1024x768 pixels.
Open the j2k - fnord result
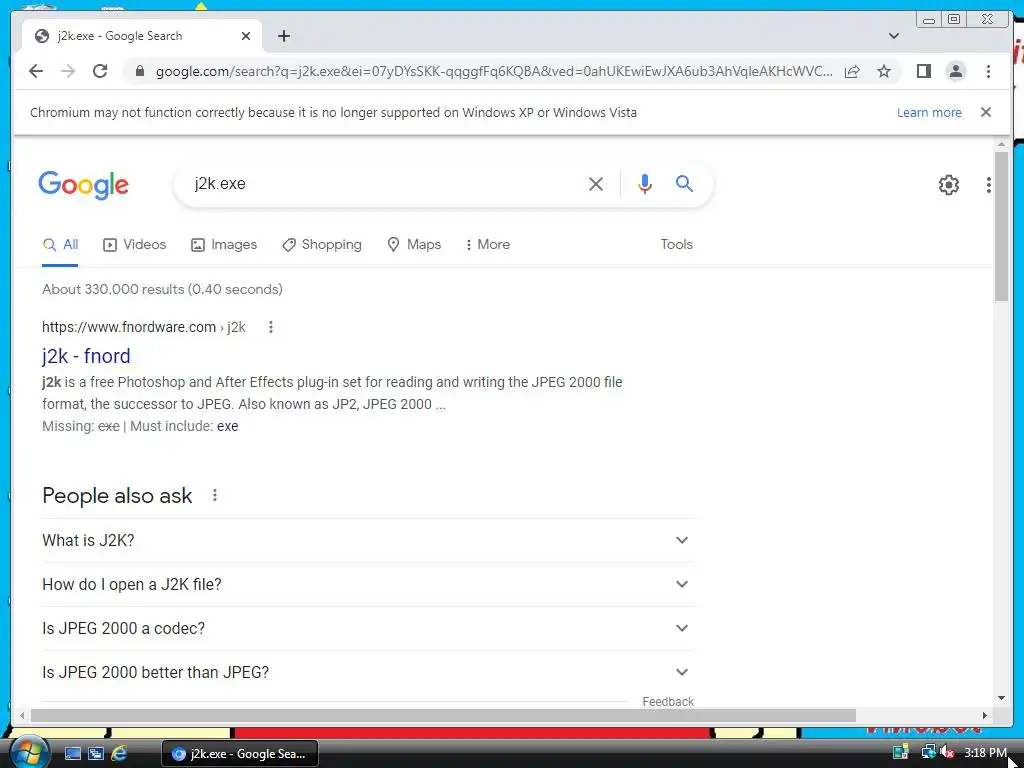[x=86, y=356]
